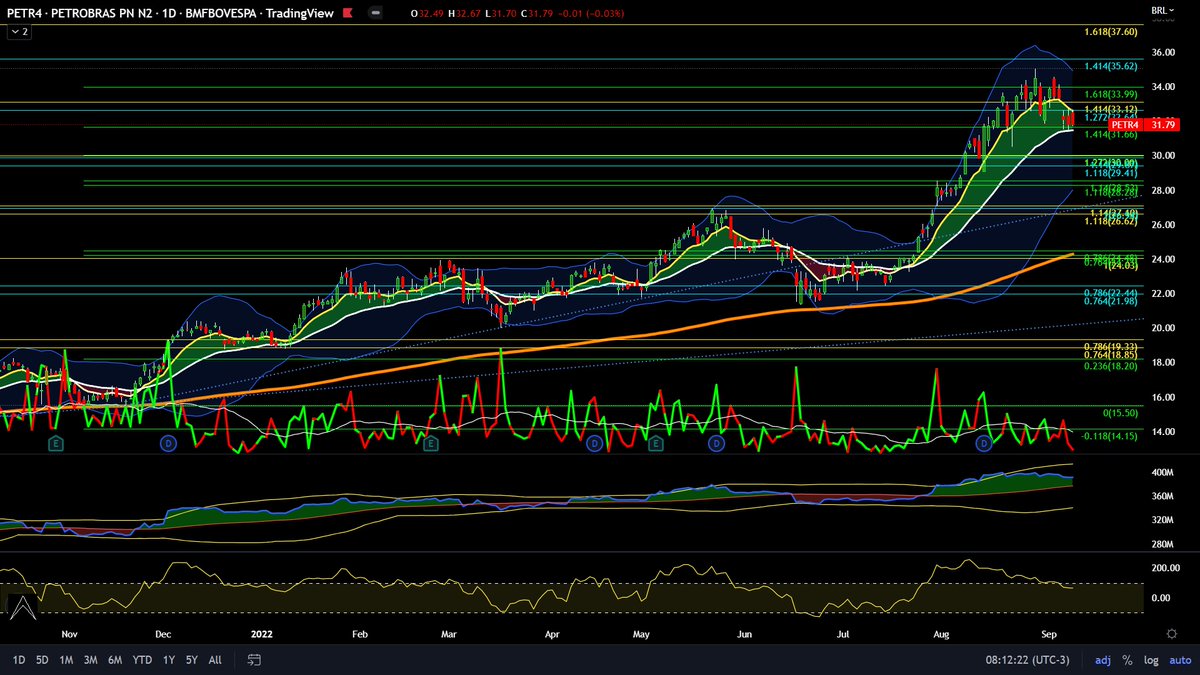Click the 0.786(19.33) Fibonacci label
Image resolution: width=1200 pixels, height=675 pixels.
(x=1112, y=345)
